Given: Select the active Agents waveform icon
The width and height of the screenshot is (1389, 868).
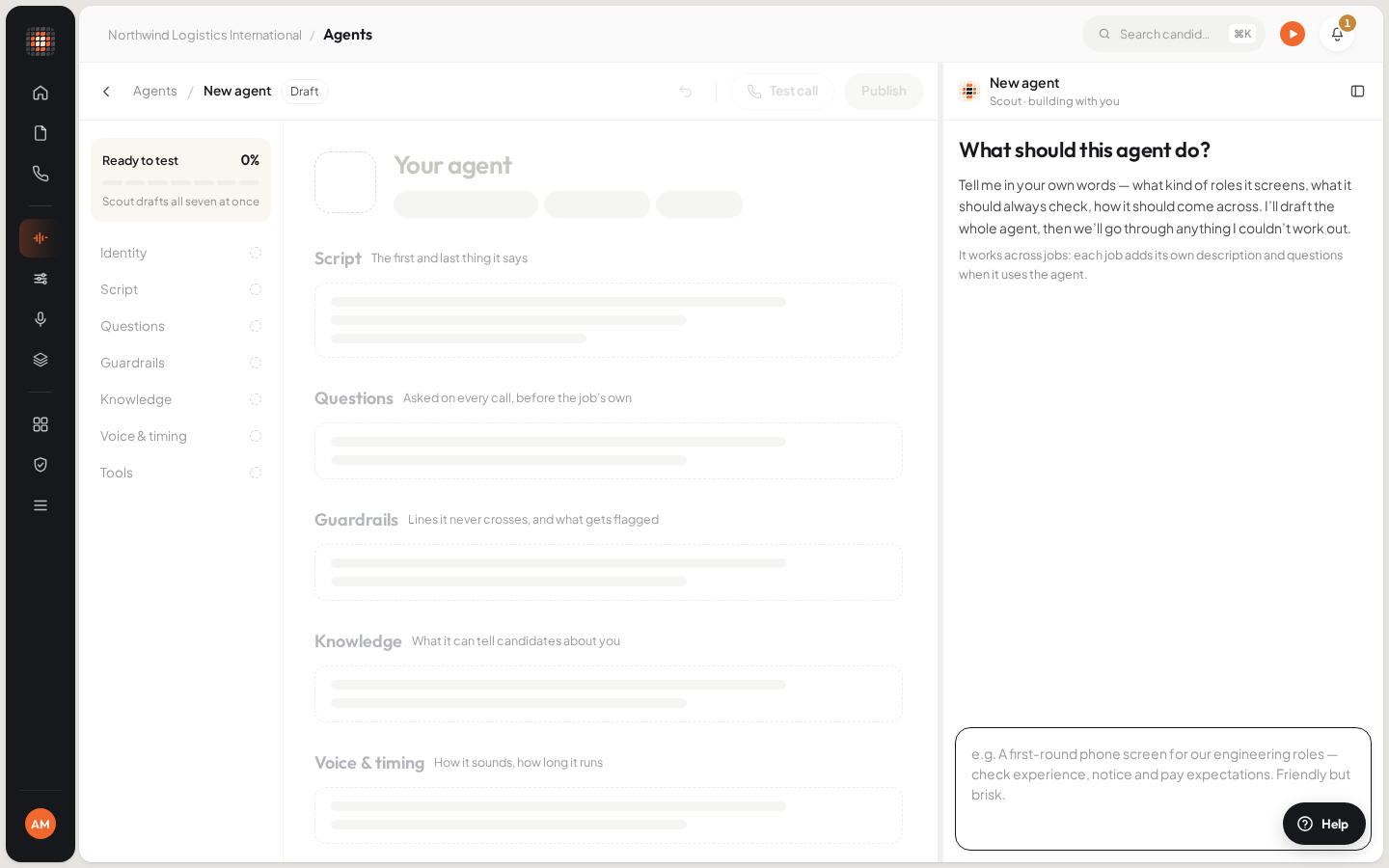Looking at the screenshot, I should tap(41, 238).
